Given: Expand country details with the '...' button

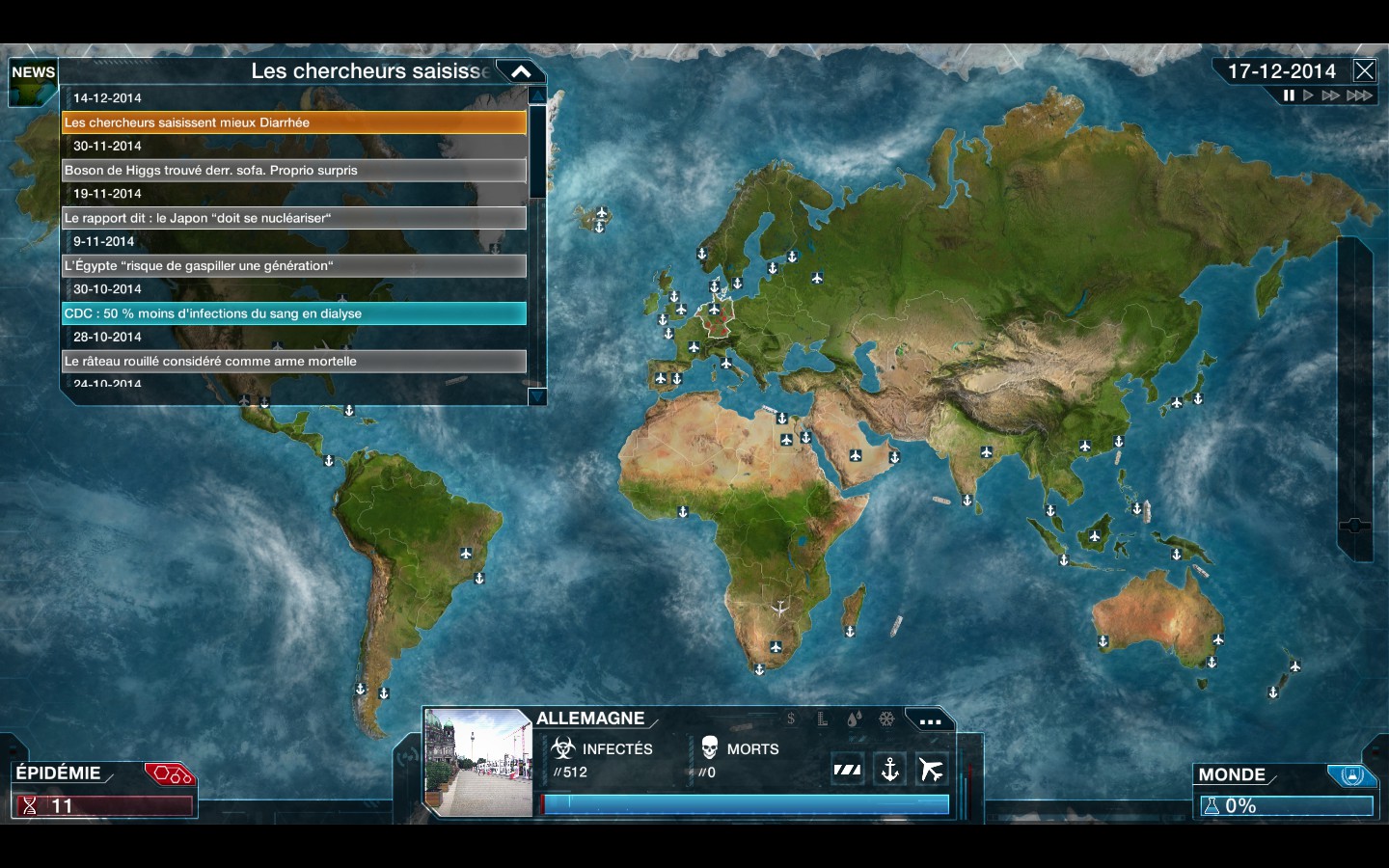Looking at the screenshot, I should pyautogui.click(x=930, y=720).
